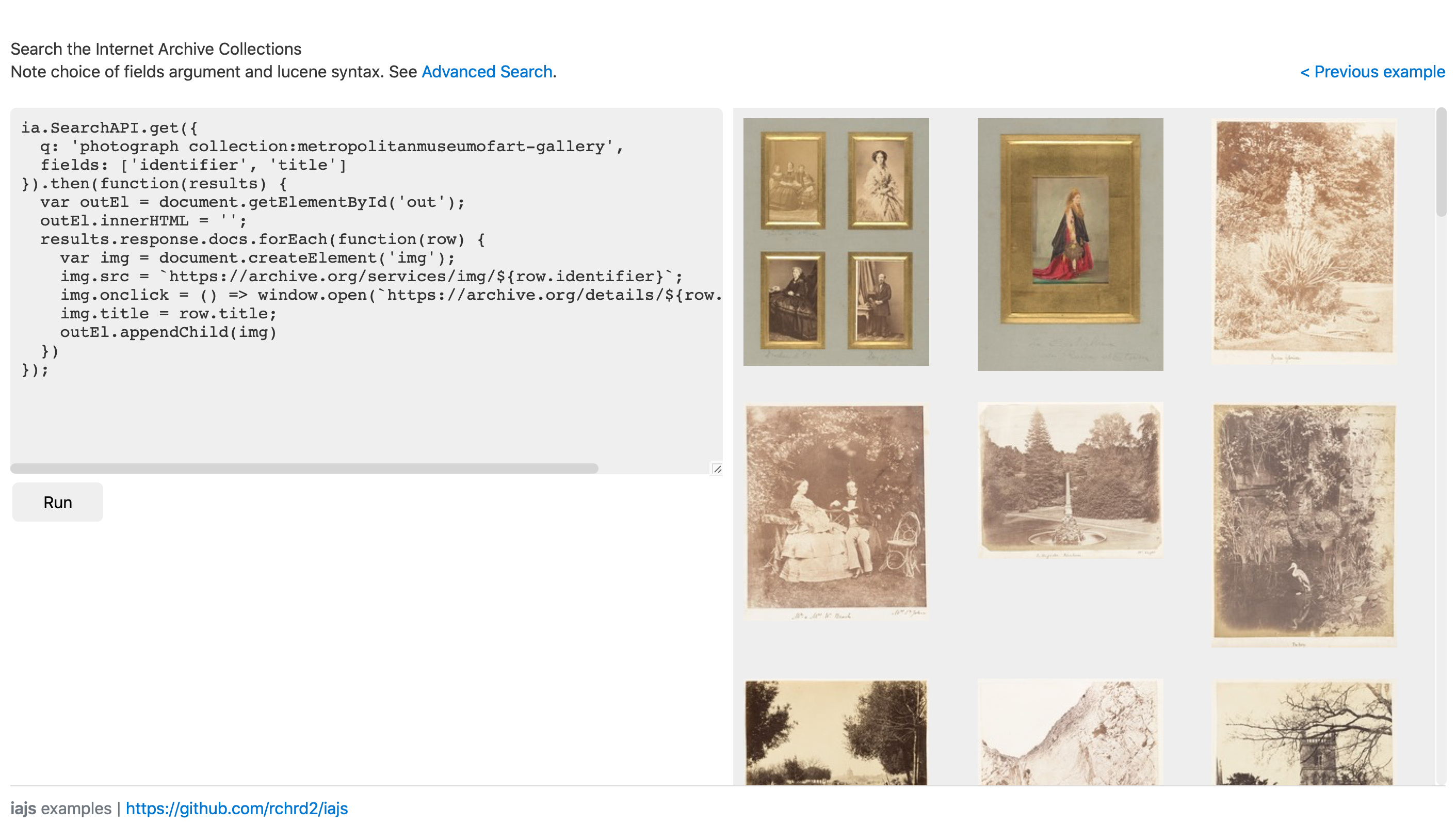Grab the textarea resize handle icon
This screenshot has height=840, width=1456.
coord(717,469)
